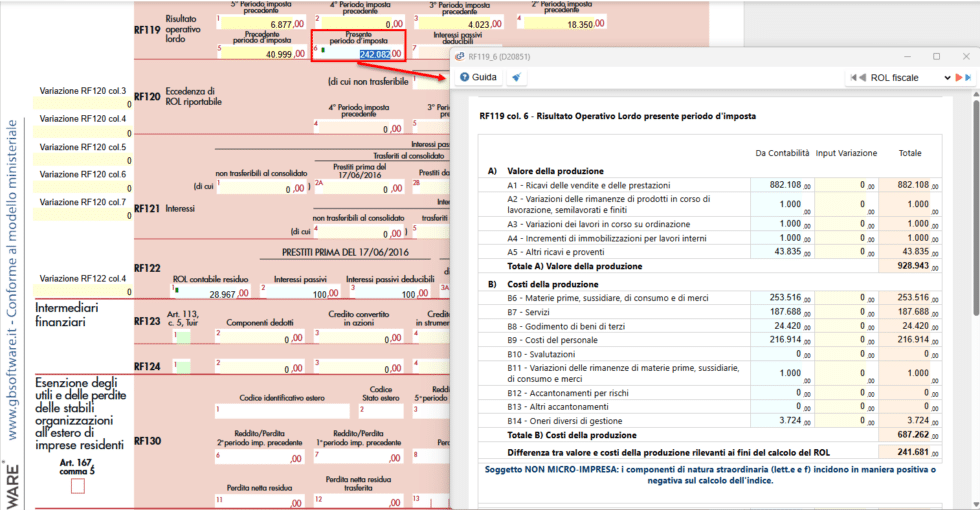Click Totale B) value 687.262
980x510 pixels.
pos(910,435)
